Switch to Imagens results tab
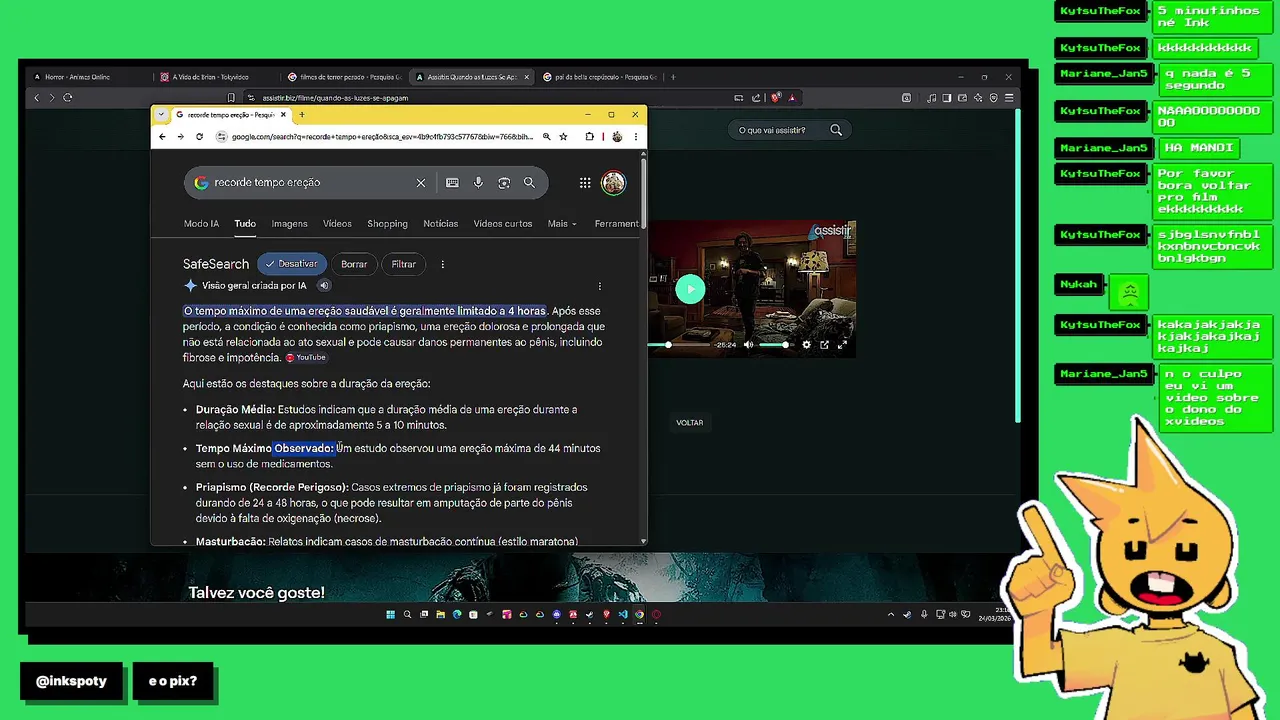 click(x=290, y=224)
